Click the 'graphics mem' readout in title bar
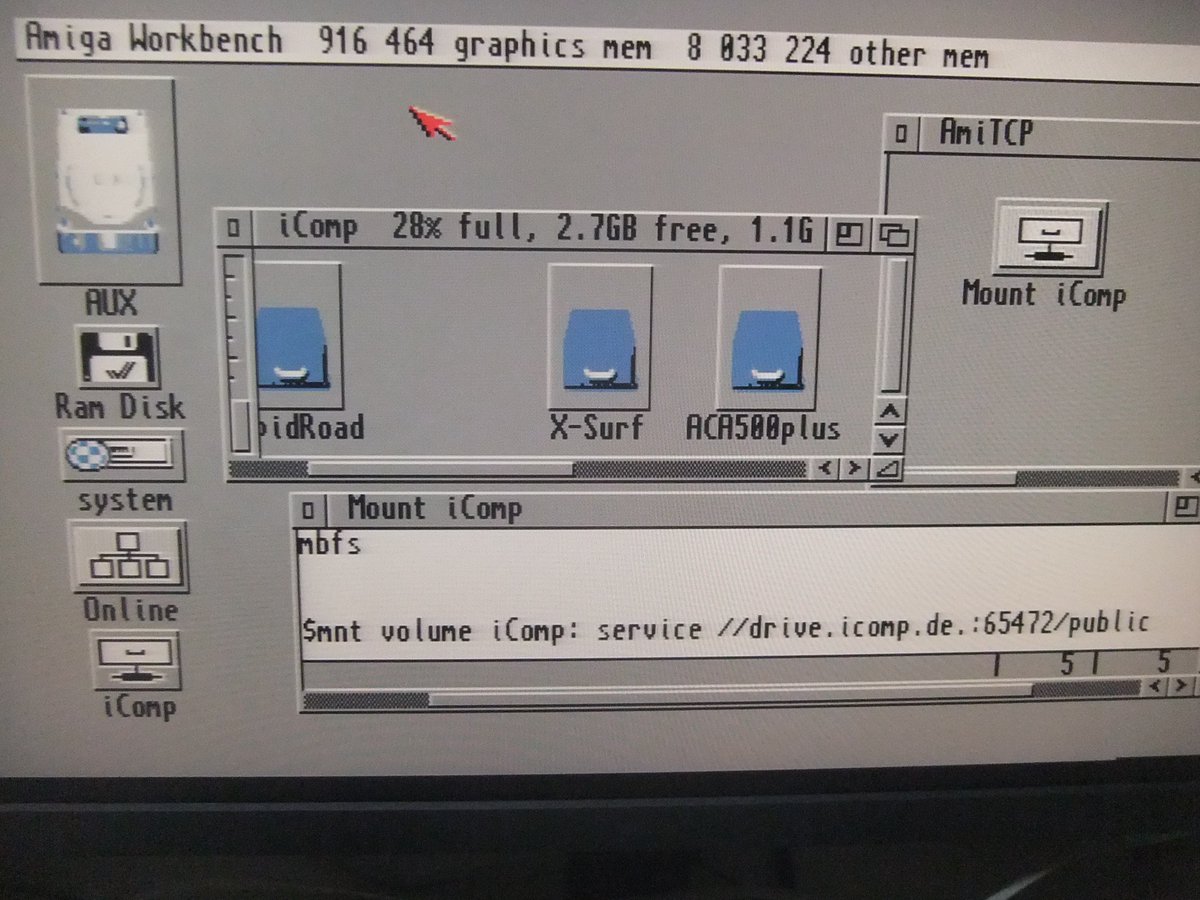 coord(484,44)
